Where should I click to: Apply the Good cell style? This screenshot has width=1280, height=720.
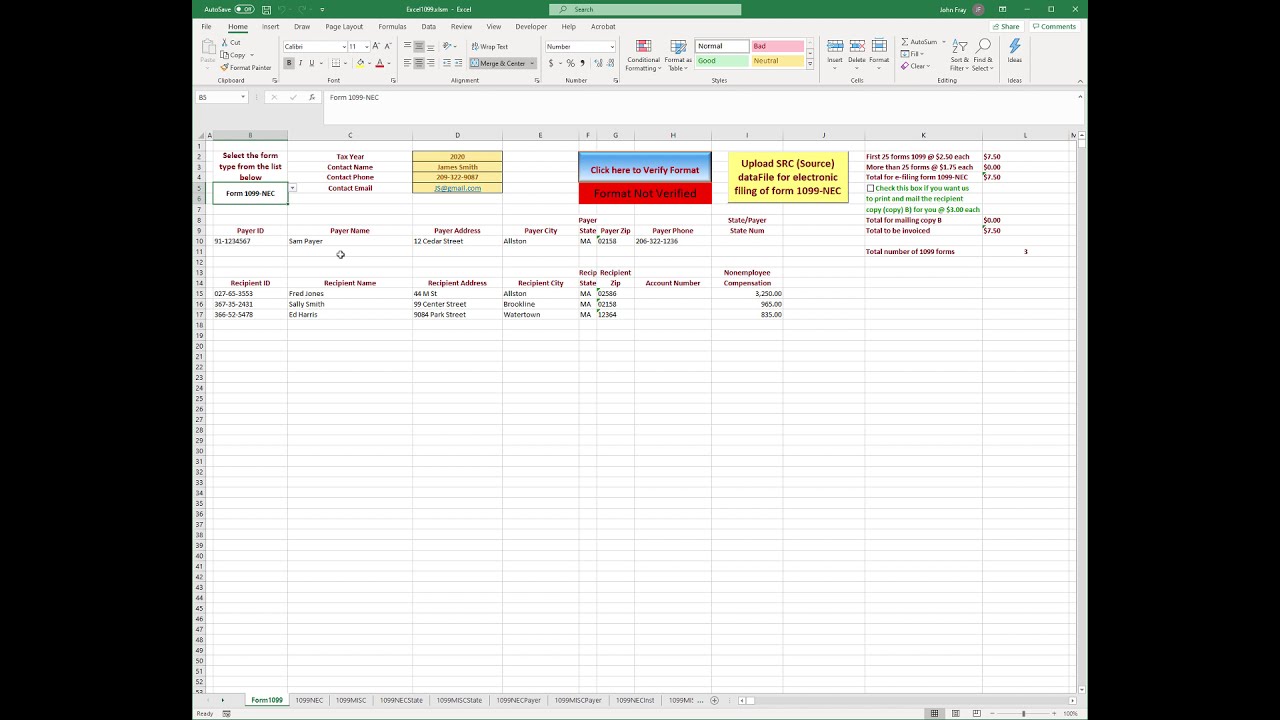tap(721, 61)
